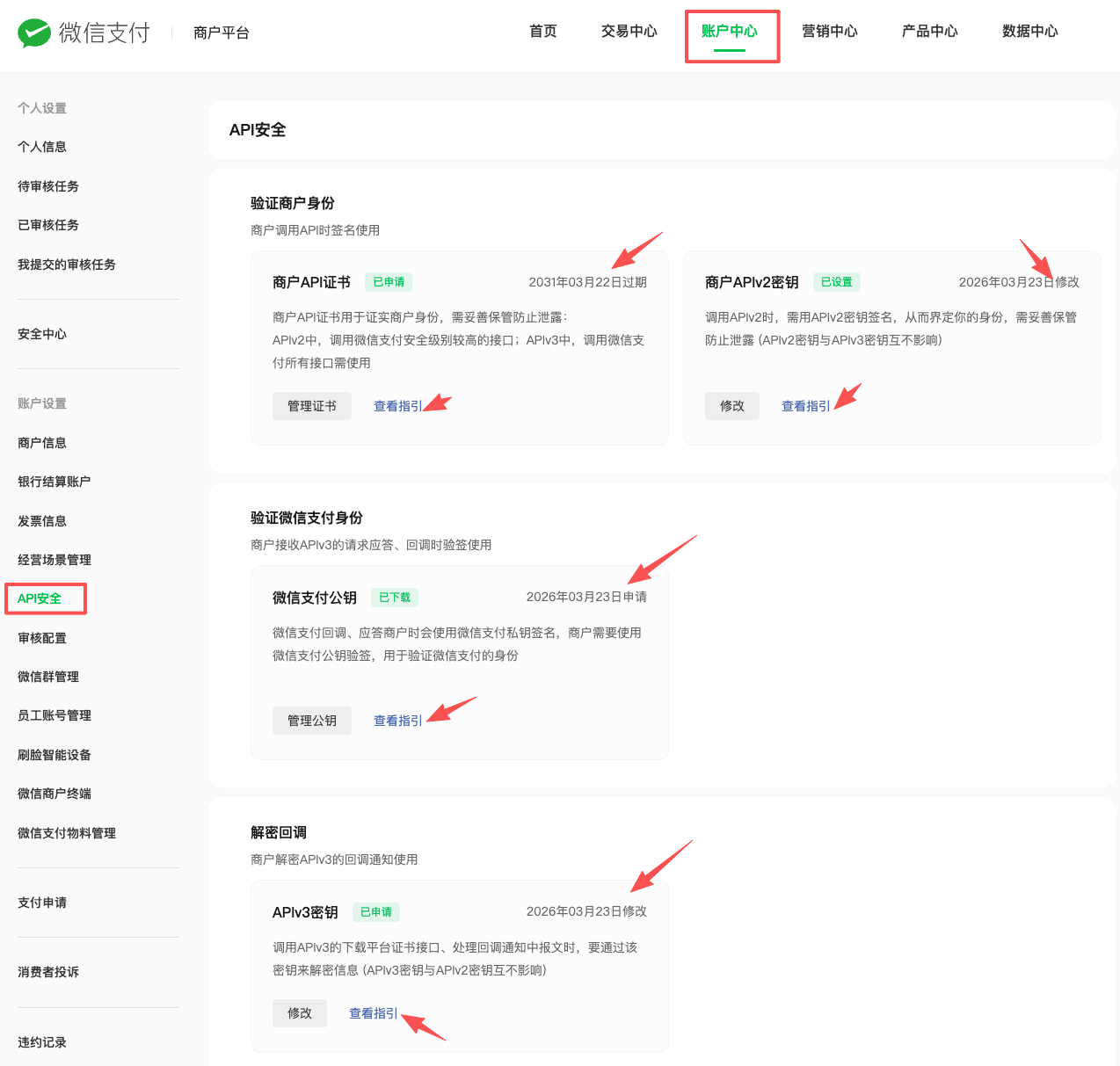This screenshot has height=1066, width=1120.
Task: Open 查看指引 link for 商户APIv2密钥
Action: pos(806,406)
